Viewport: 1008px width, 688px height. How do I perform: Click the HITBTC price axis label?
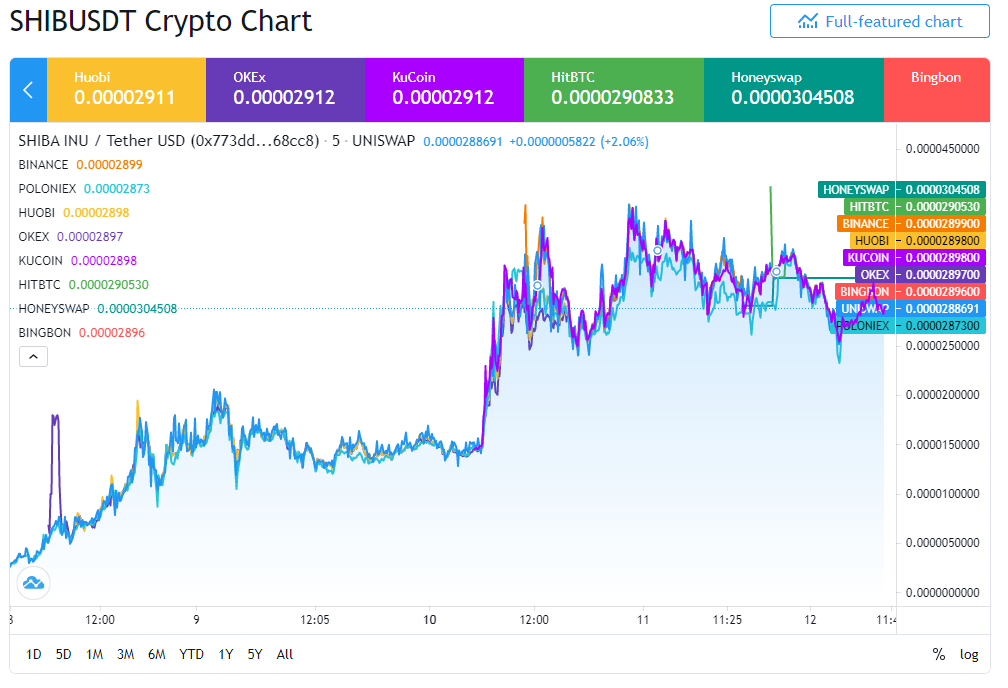point(914,206)
